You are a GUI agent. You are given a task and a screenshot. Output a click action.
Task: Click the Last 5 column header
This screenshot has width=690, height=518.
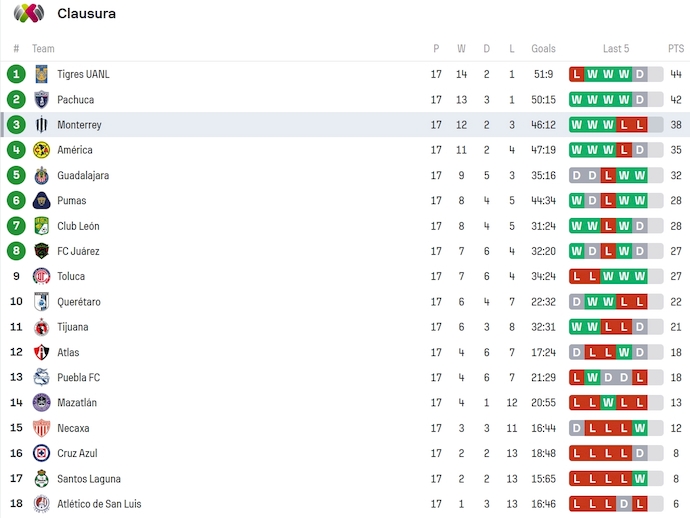(x=616, y=48)
